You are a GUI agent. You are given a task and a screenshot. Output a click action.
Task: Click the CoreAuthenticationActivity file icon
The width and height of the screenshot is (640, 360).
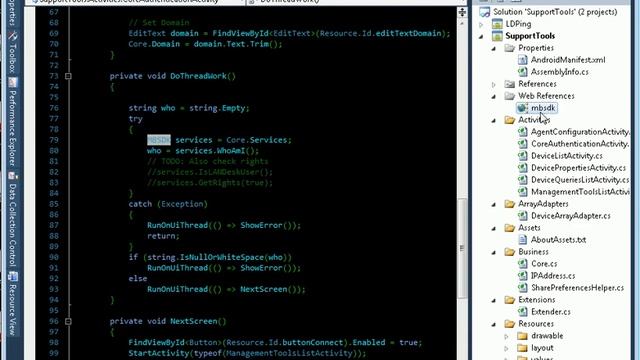(522, 144)
